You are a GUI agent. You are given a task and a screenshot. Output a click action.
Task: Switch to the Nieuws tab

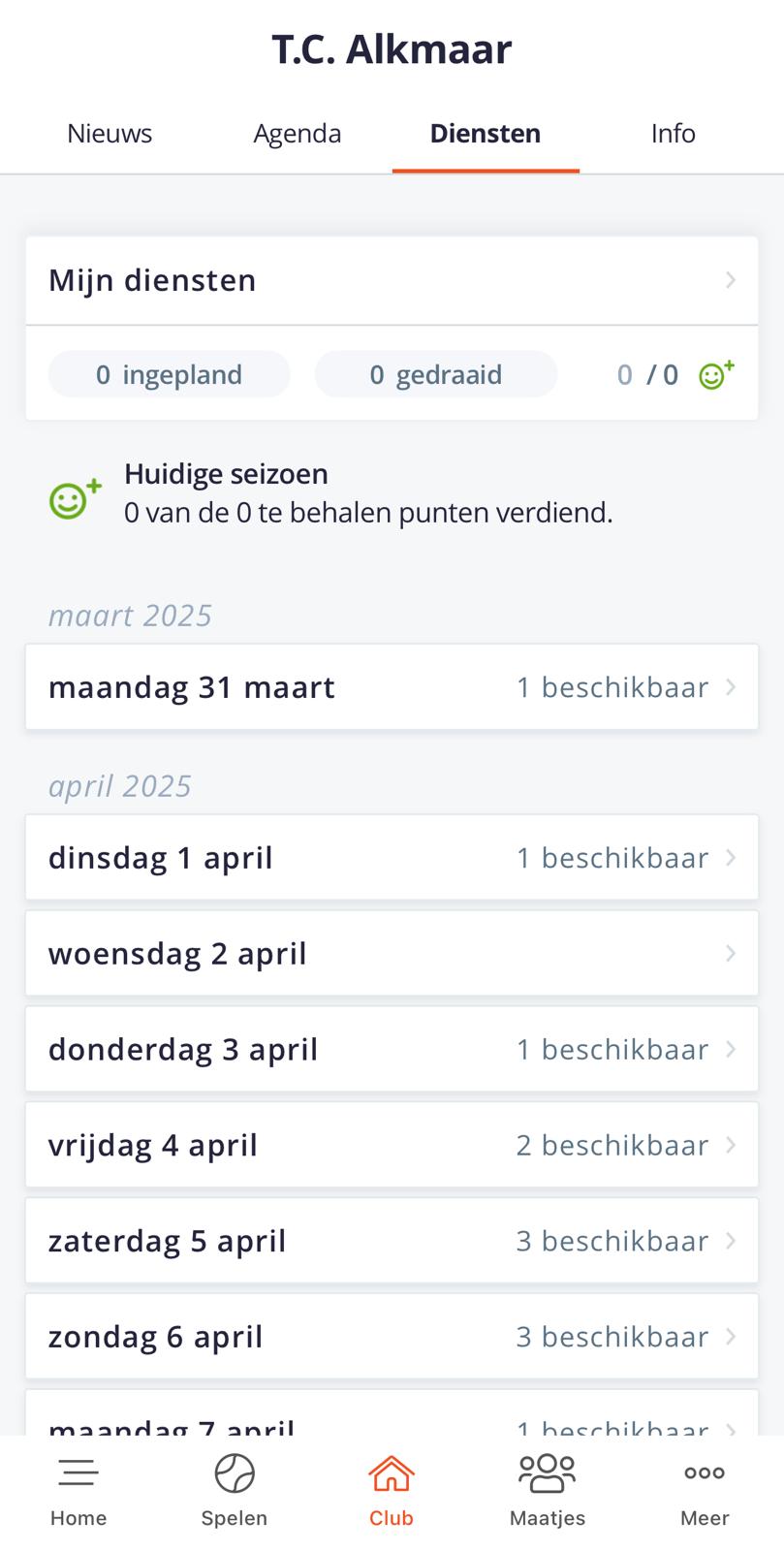point(110,133)
